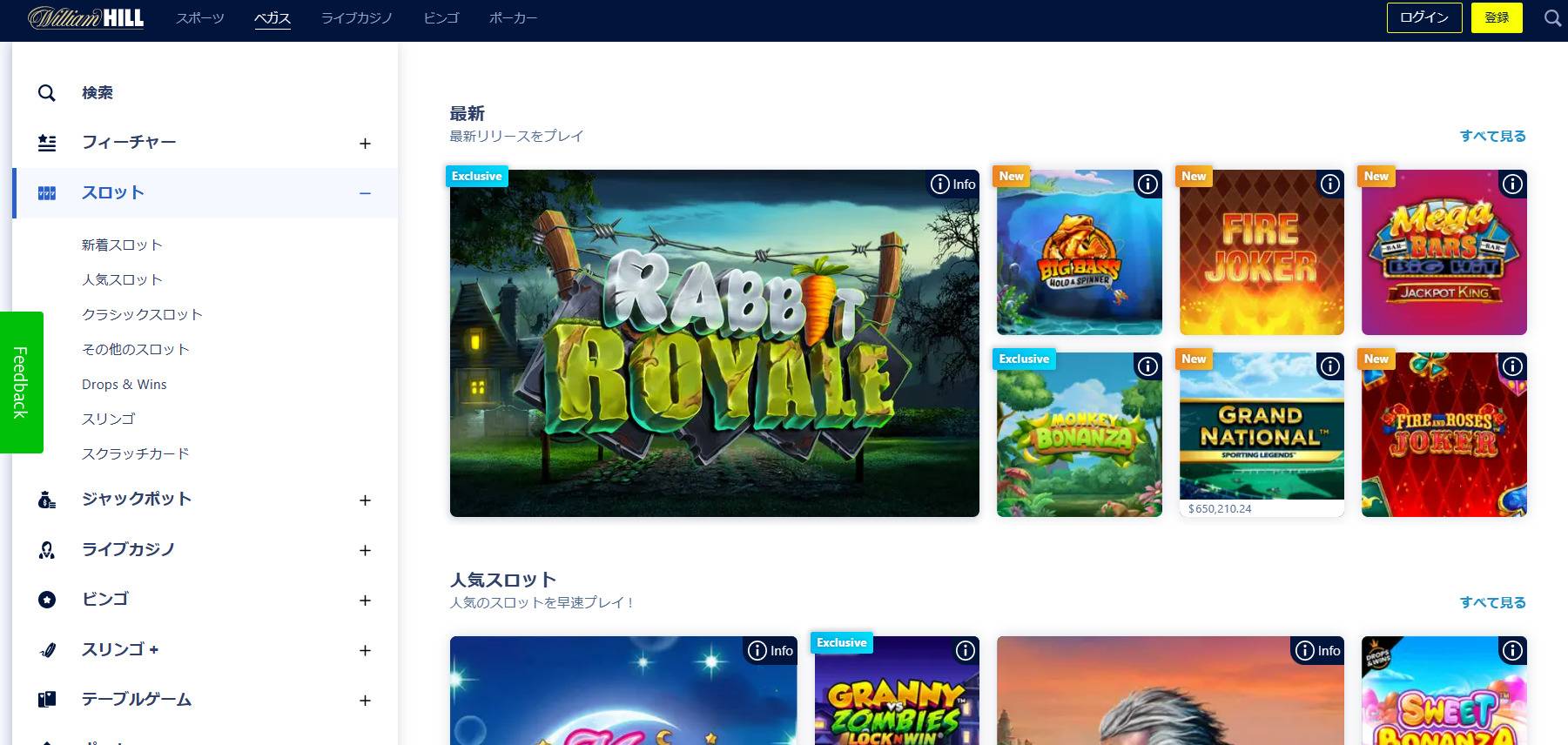Select その他のスロット in sidebar
1568x745 pixels.
click(x=136, y=350)
